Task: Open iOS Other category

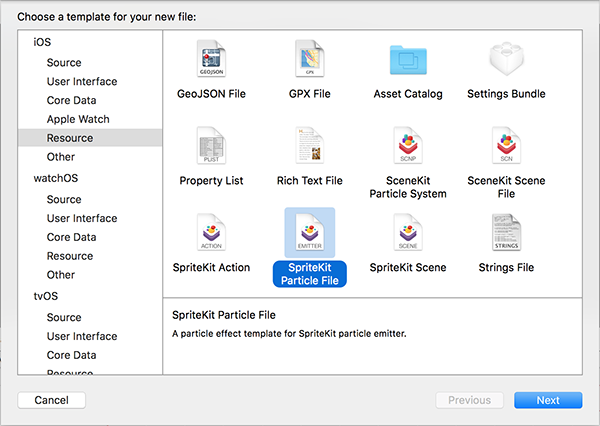Action: (61, 157)
